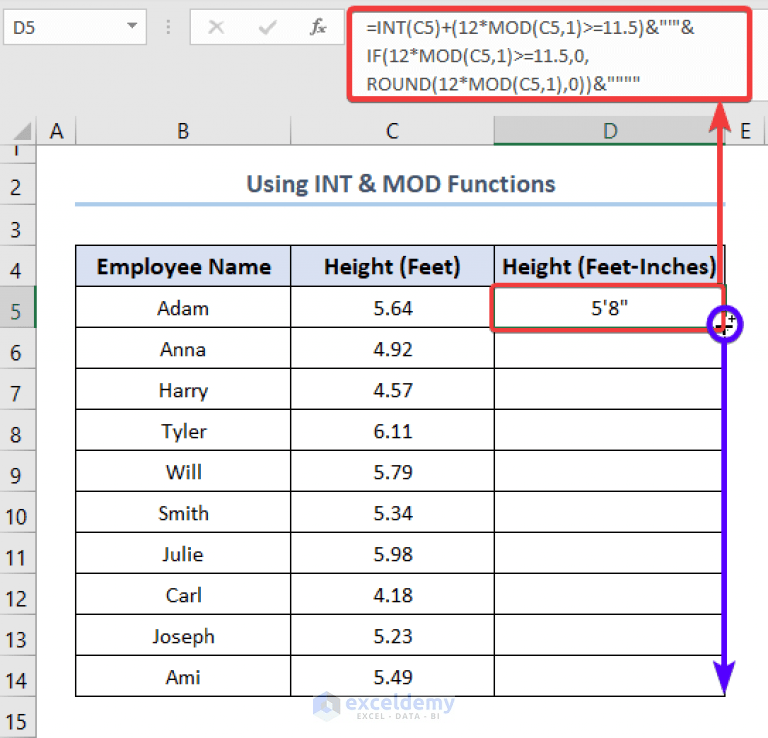768x738 pixels.
Task: Select column E header
Action: coord(745,131)
